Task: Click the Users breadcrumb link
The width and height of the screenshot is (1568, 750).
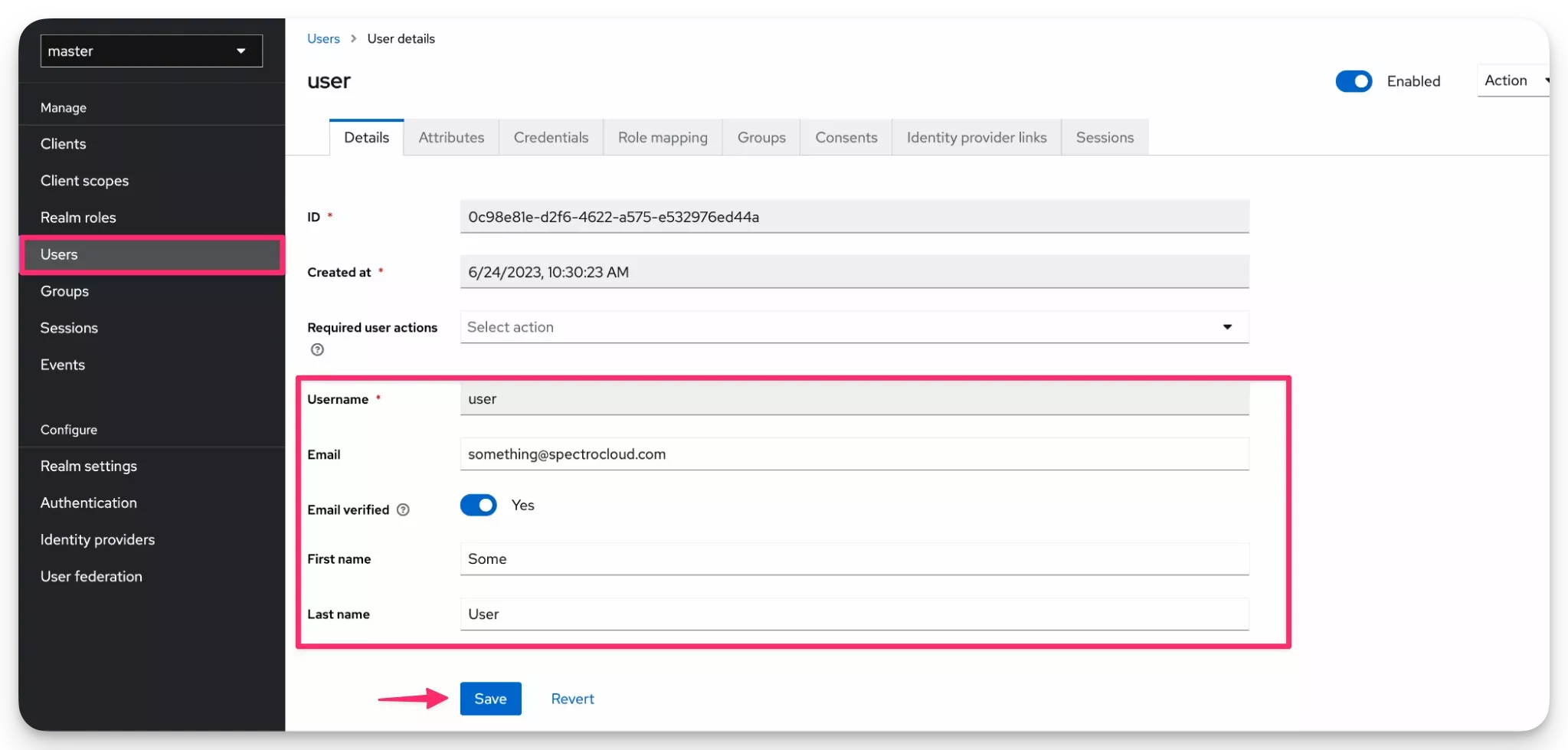Action: [x=322, y=38]
